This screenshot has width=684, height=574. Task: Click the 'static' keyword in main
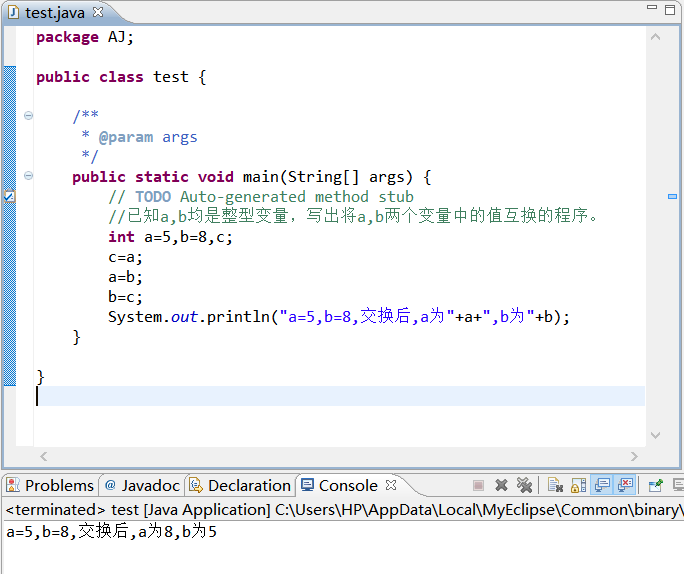(x=161, y=177)
